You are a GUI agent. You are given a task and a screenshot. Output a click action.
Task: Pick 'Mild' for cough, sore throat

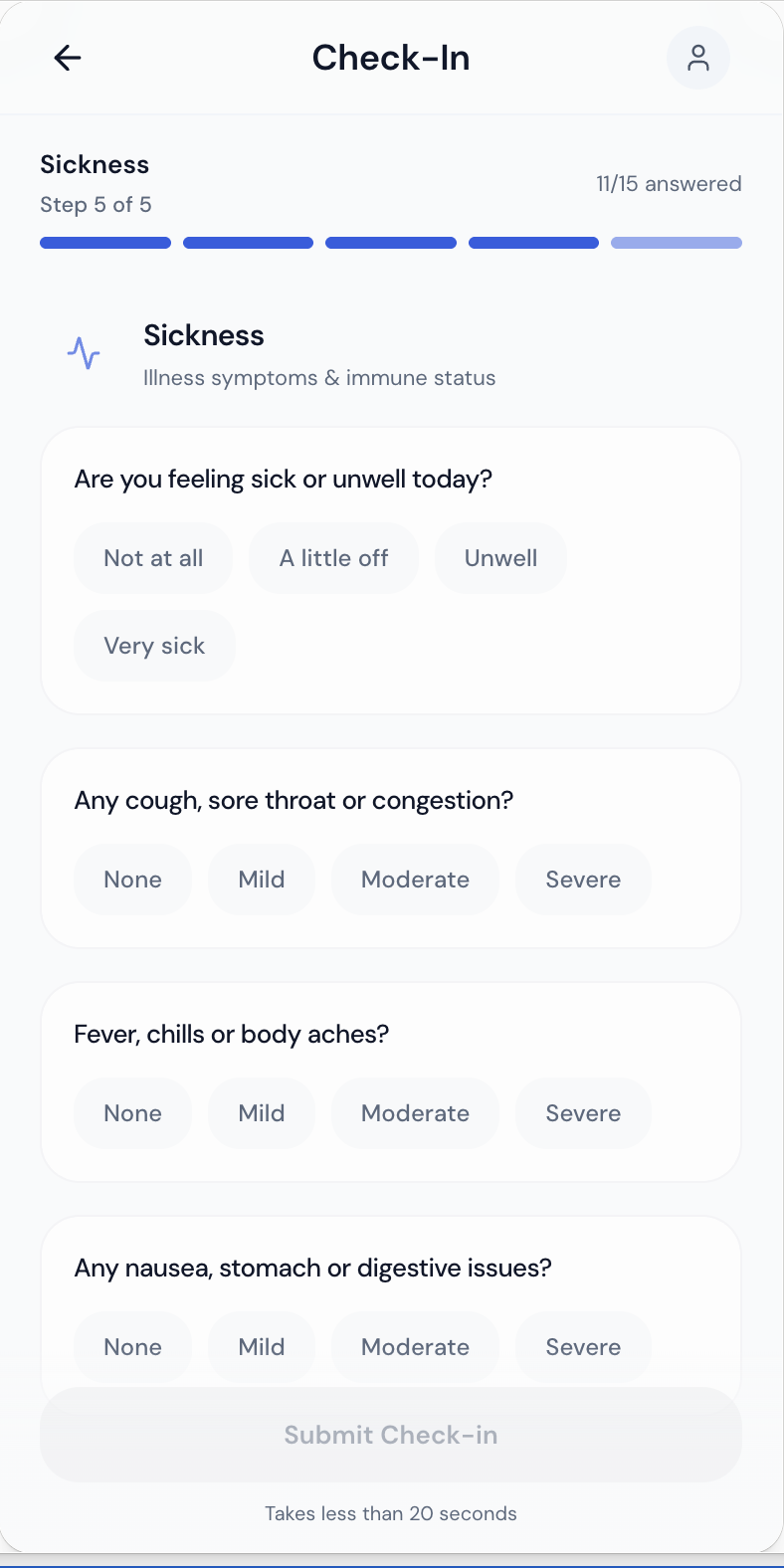262,880
